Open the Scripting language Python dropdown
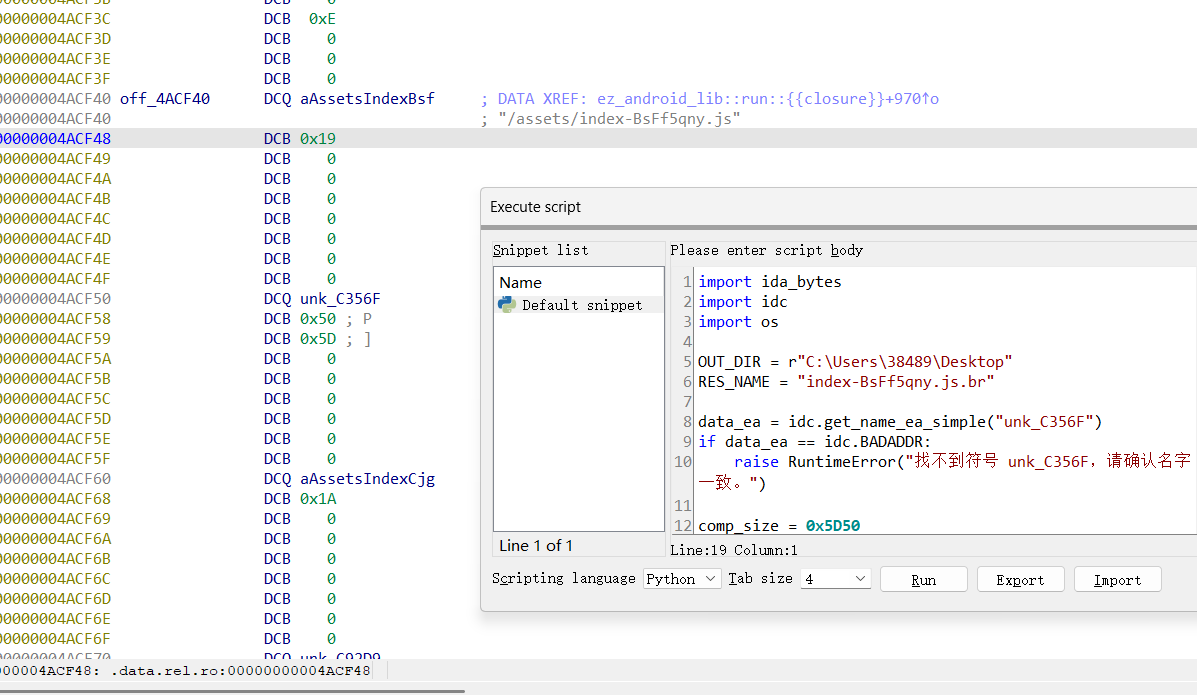 click(x=682, y=579)
